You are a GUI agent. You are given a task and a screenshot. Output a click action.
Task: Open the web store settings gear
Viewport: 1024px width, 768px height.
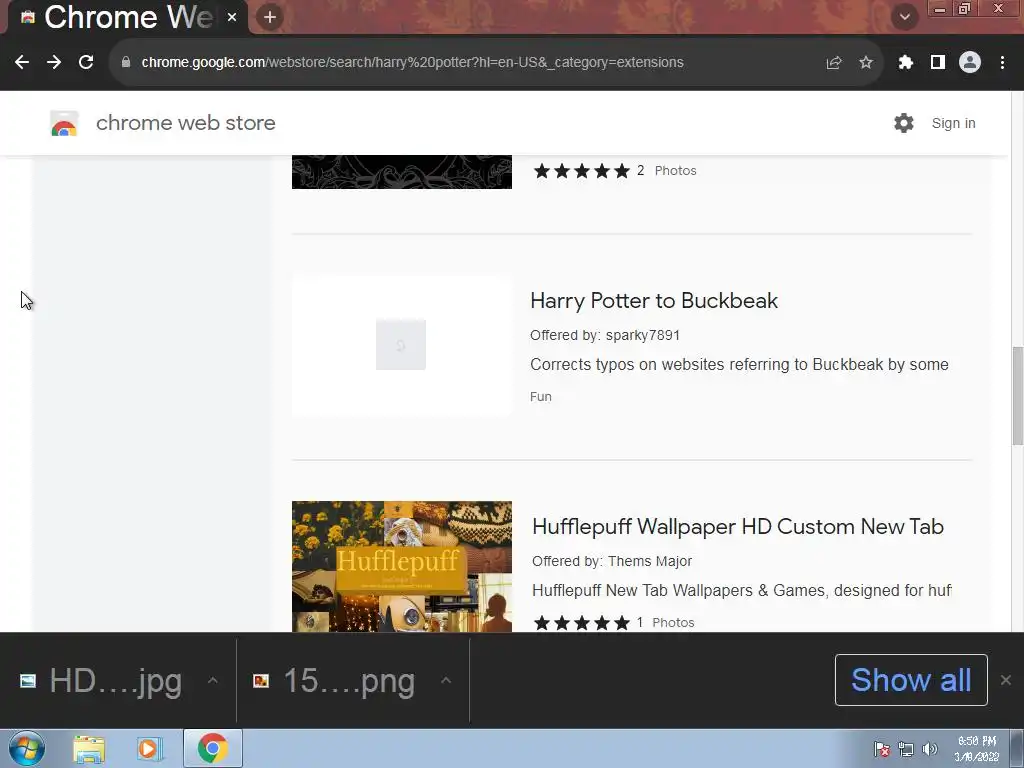click(904, 123)
